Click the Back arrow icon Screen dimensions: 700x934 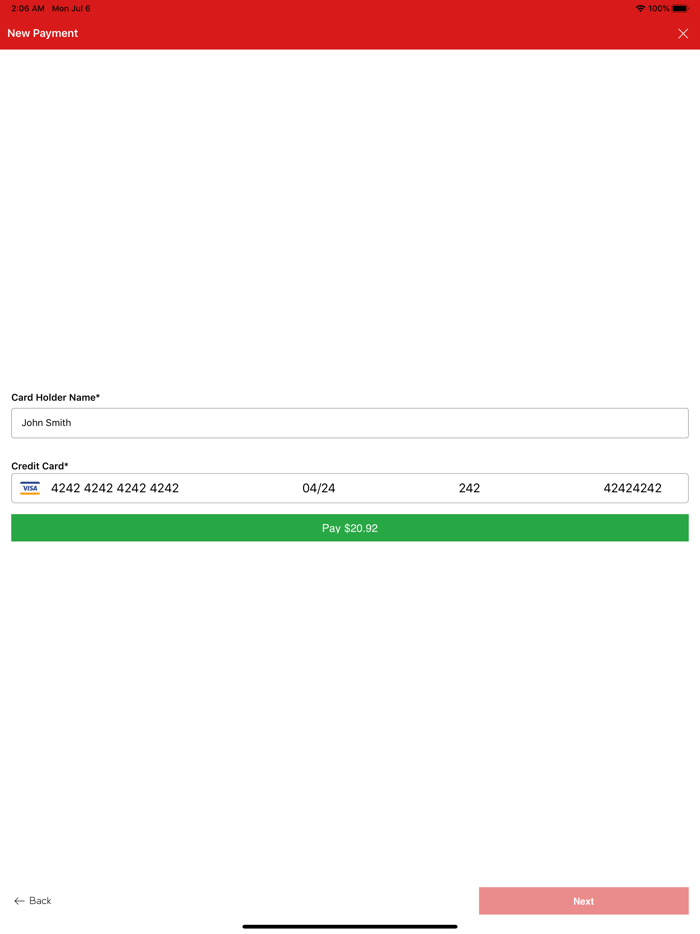click(x=19, y=901)
